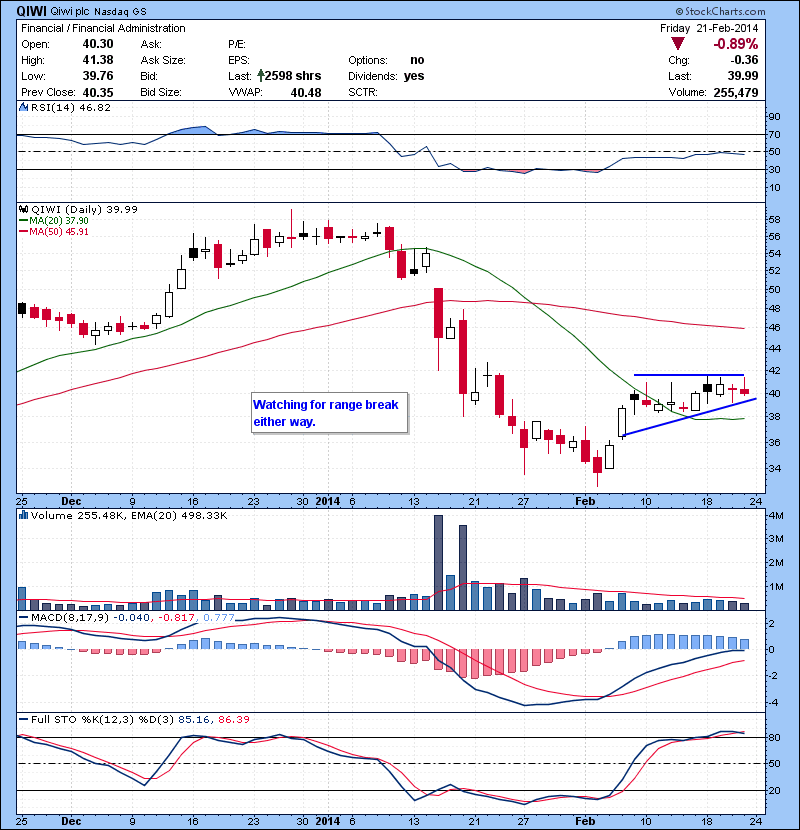Click the Qiwi plc Nasdaq GS company name
Screen dimensions: 800x830
(98, 11)
